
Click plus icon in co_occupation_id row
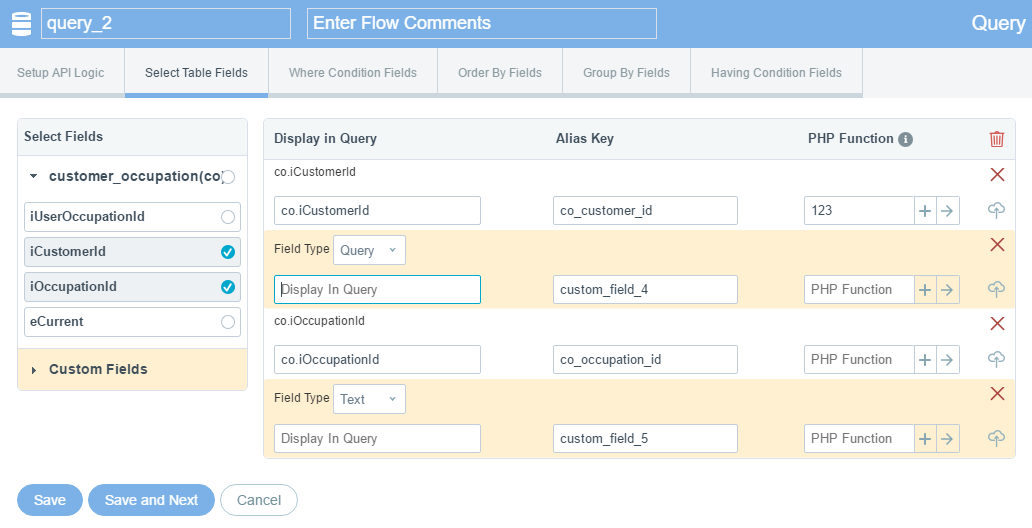pyautogui.click(x=925, y=359)
